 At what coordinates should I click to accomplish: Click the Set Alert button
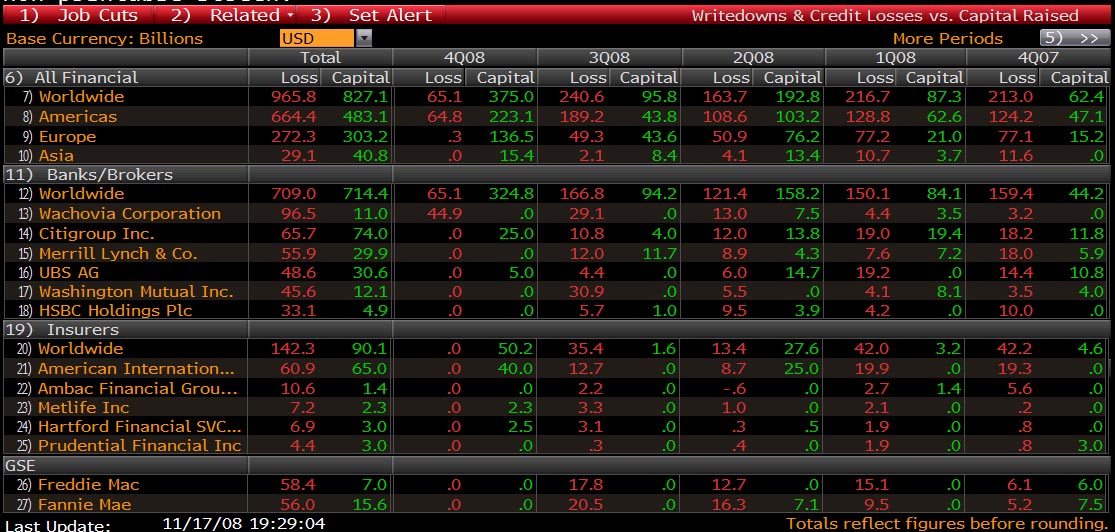pyautogui.click(x=371, y=15)
